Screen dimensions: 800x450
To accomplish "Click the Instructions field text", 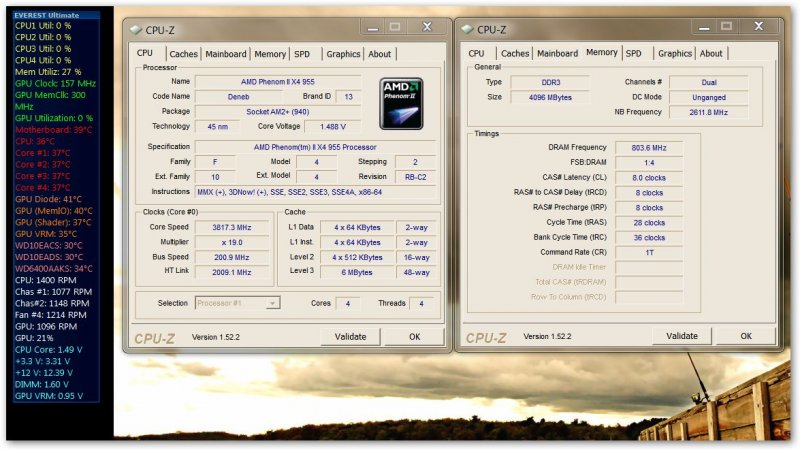I will tap(315, 192).
